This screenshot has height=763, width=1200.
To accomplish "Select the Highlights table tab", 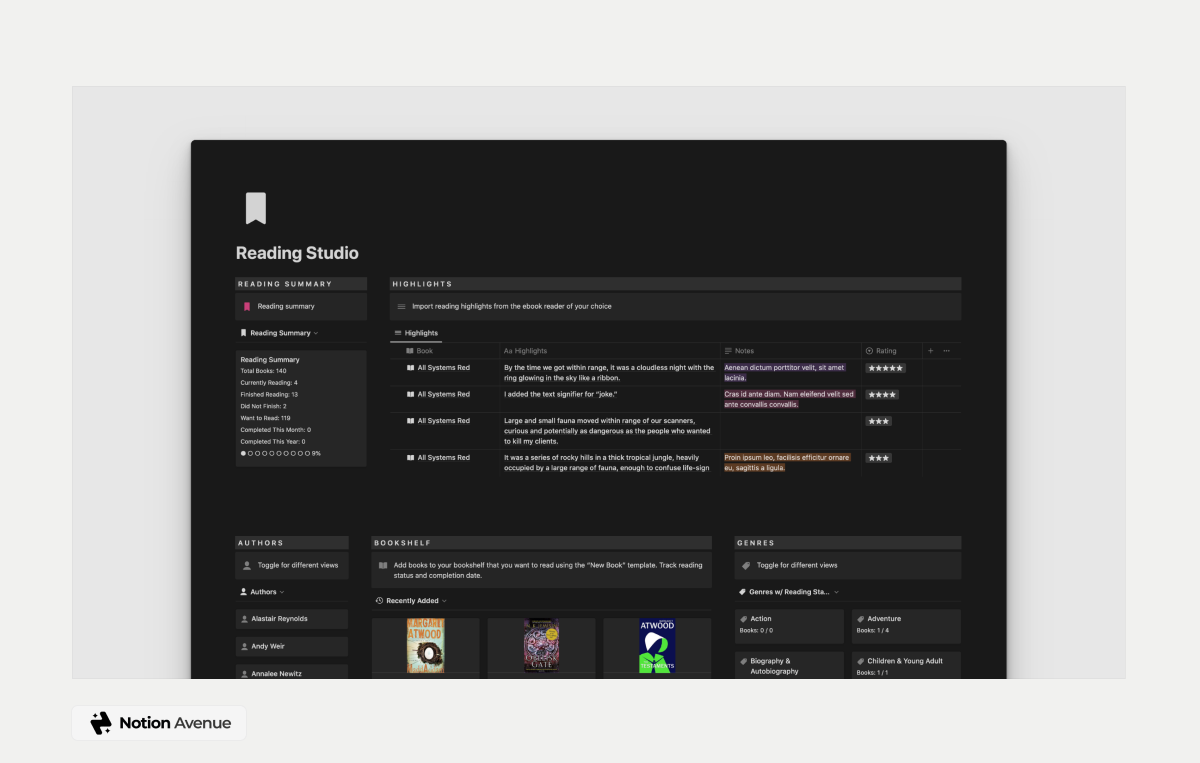I will pos(416,333).
